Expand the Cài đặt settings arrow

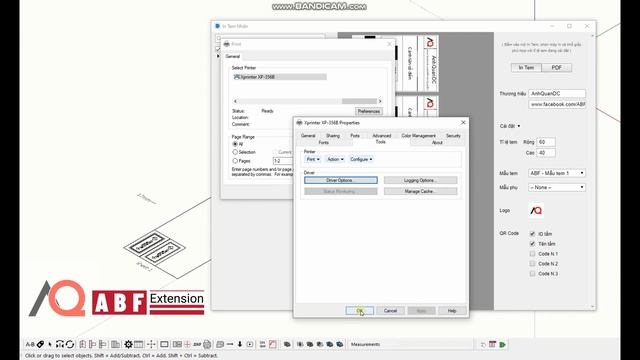pyautogui.click(x=519, y=126)
